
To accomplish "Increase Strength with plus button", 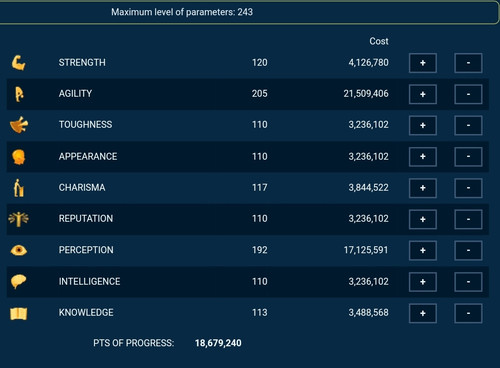I will click(423, 63).
